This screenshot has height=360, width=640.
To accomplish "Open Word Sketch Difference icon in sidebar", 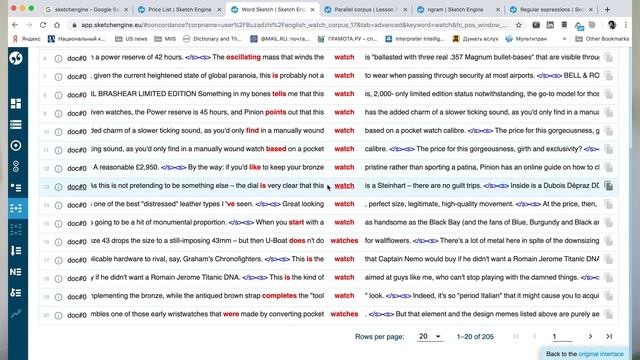I will (16, 167).
